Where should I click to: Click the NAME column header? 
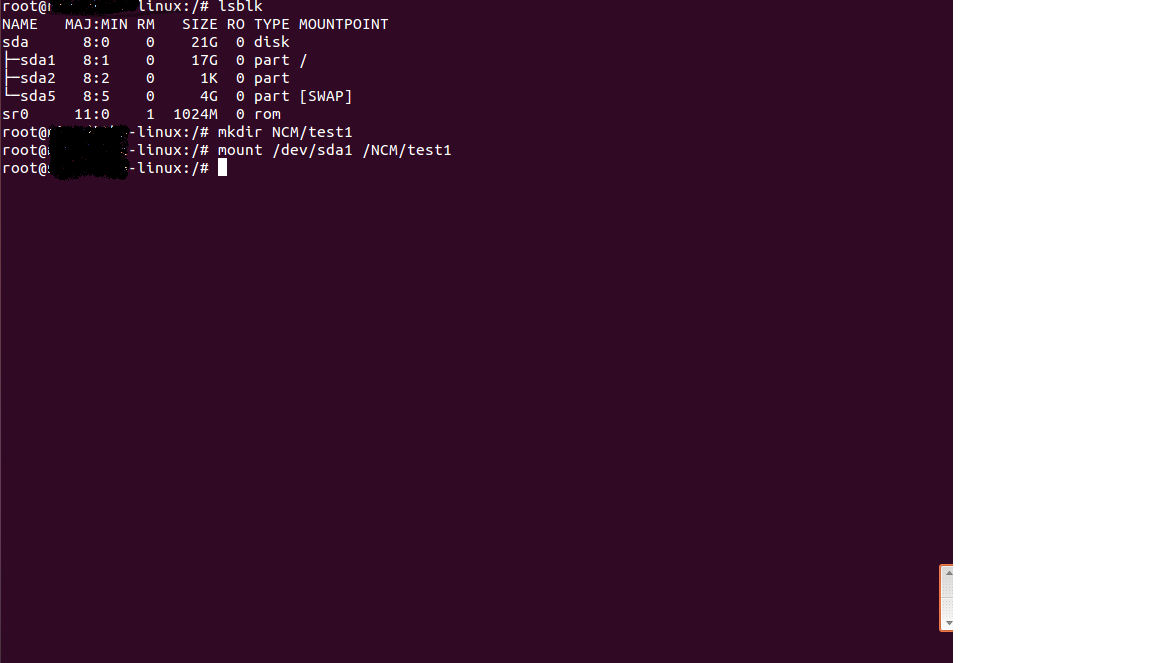point(20,24)
